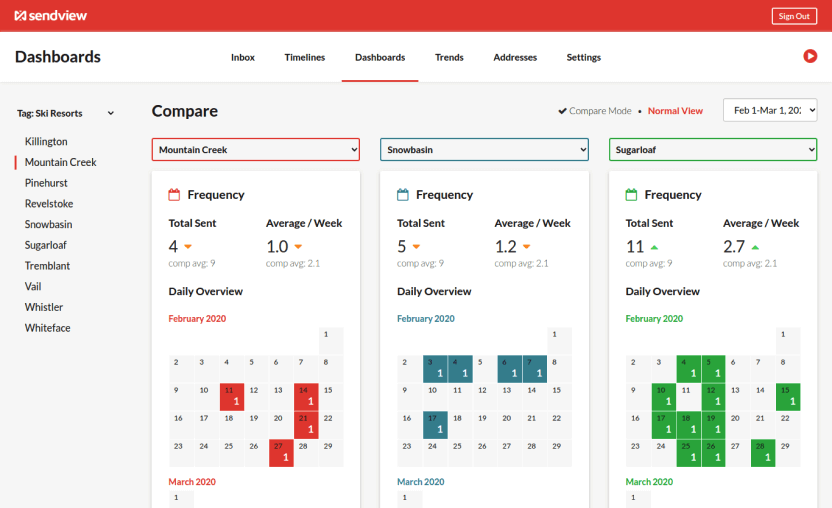
Task: Click red Feb 27 cell in Mountain Creek
Action: (281, 453)
